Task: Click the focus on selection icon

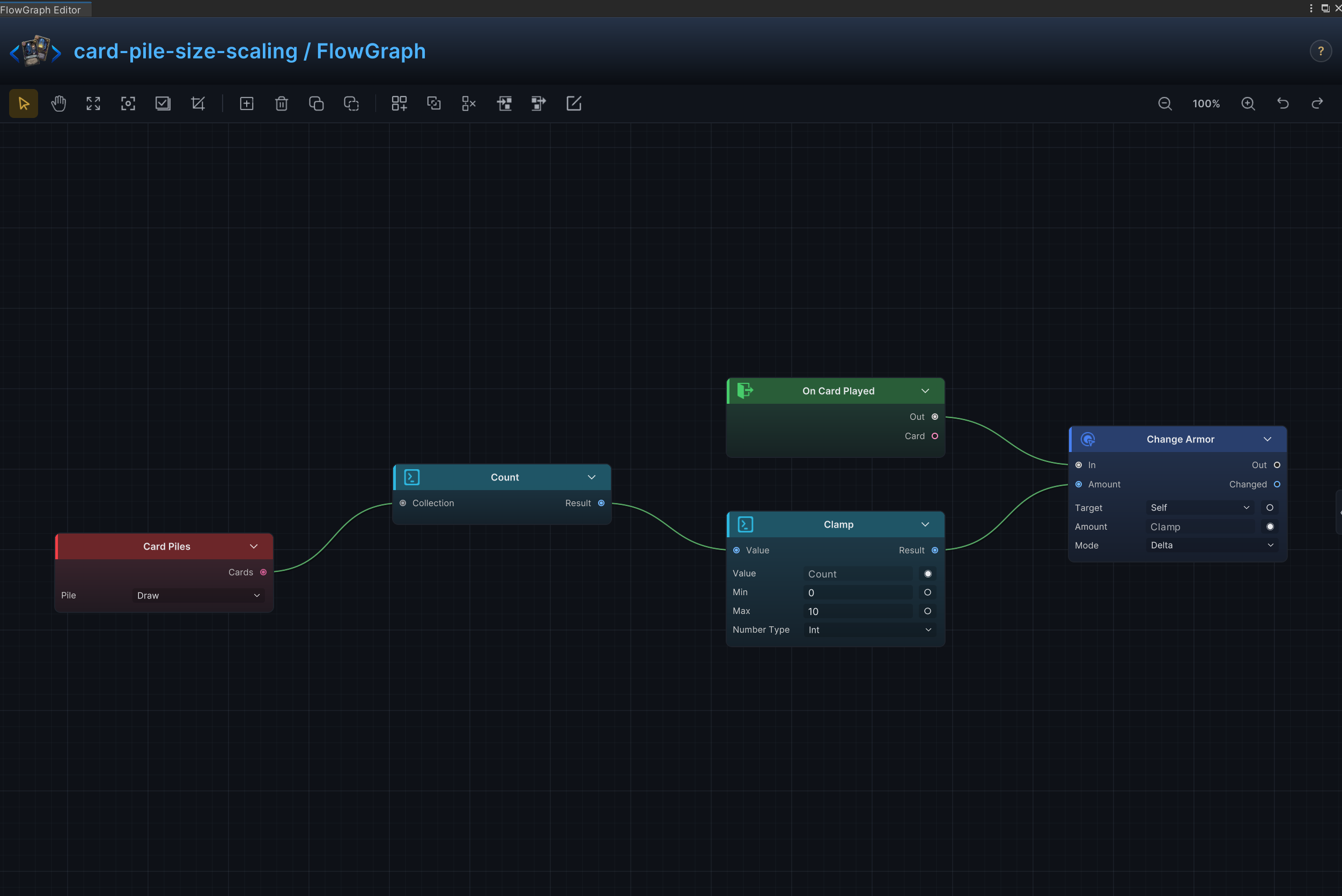Action: tap(128, 103)
